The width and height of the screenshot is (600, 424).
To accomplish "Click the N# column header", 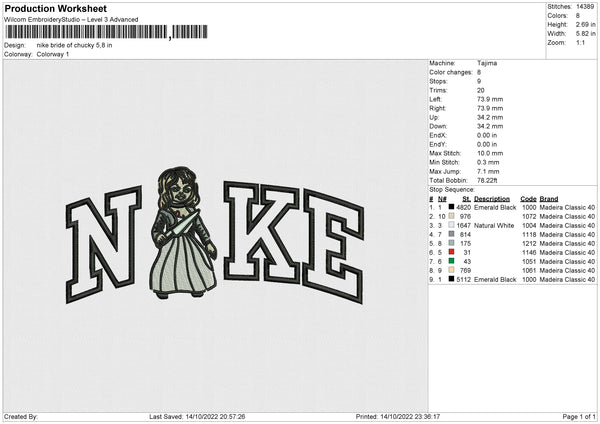I will click(442, 199).
